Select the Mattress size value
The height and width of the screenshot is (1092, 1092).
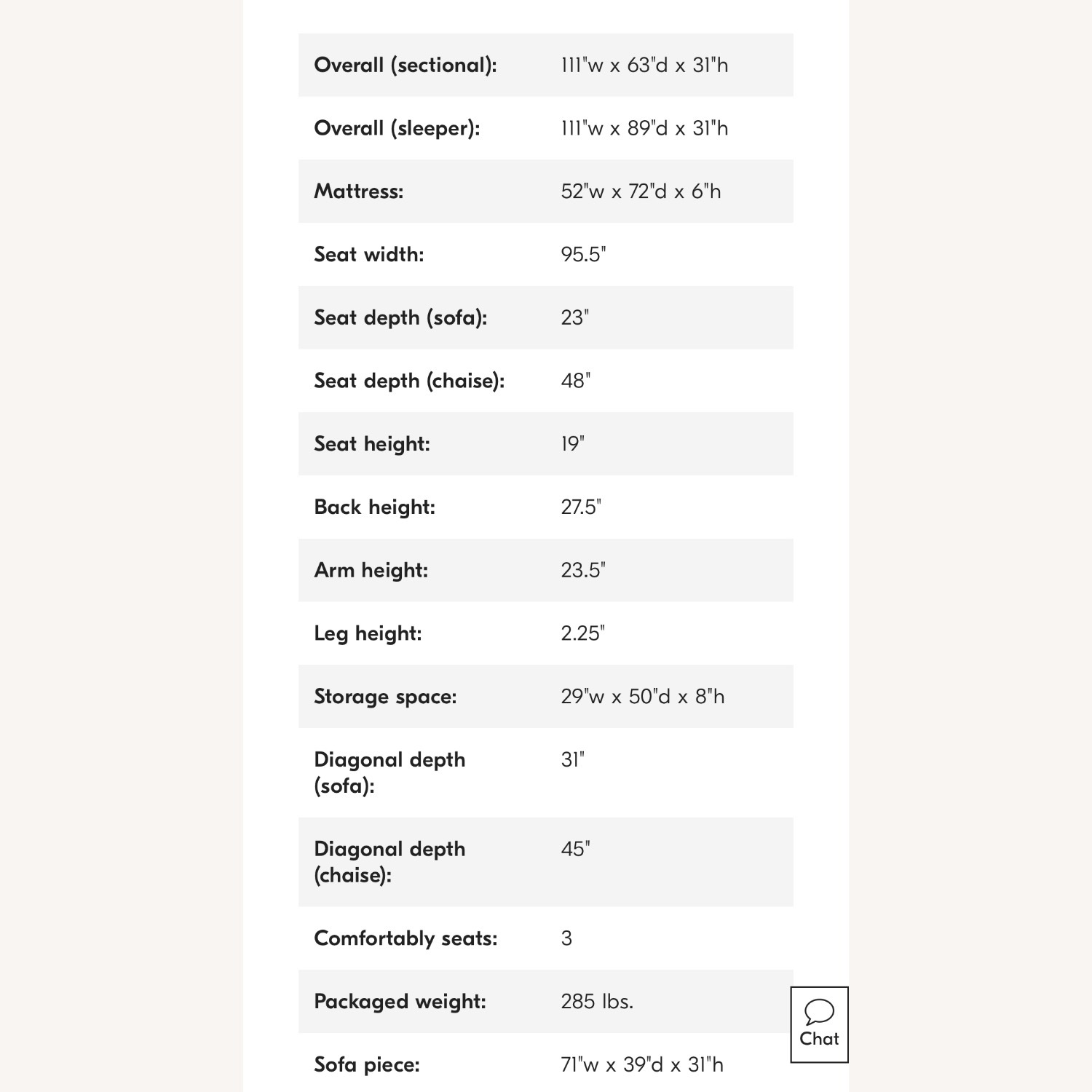[641, 191]
